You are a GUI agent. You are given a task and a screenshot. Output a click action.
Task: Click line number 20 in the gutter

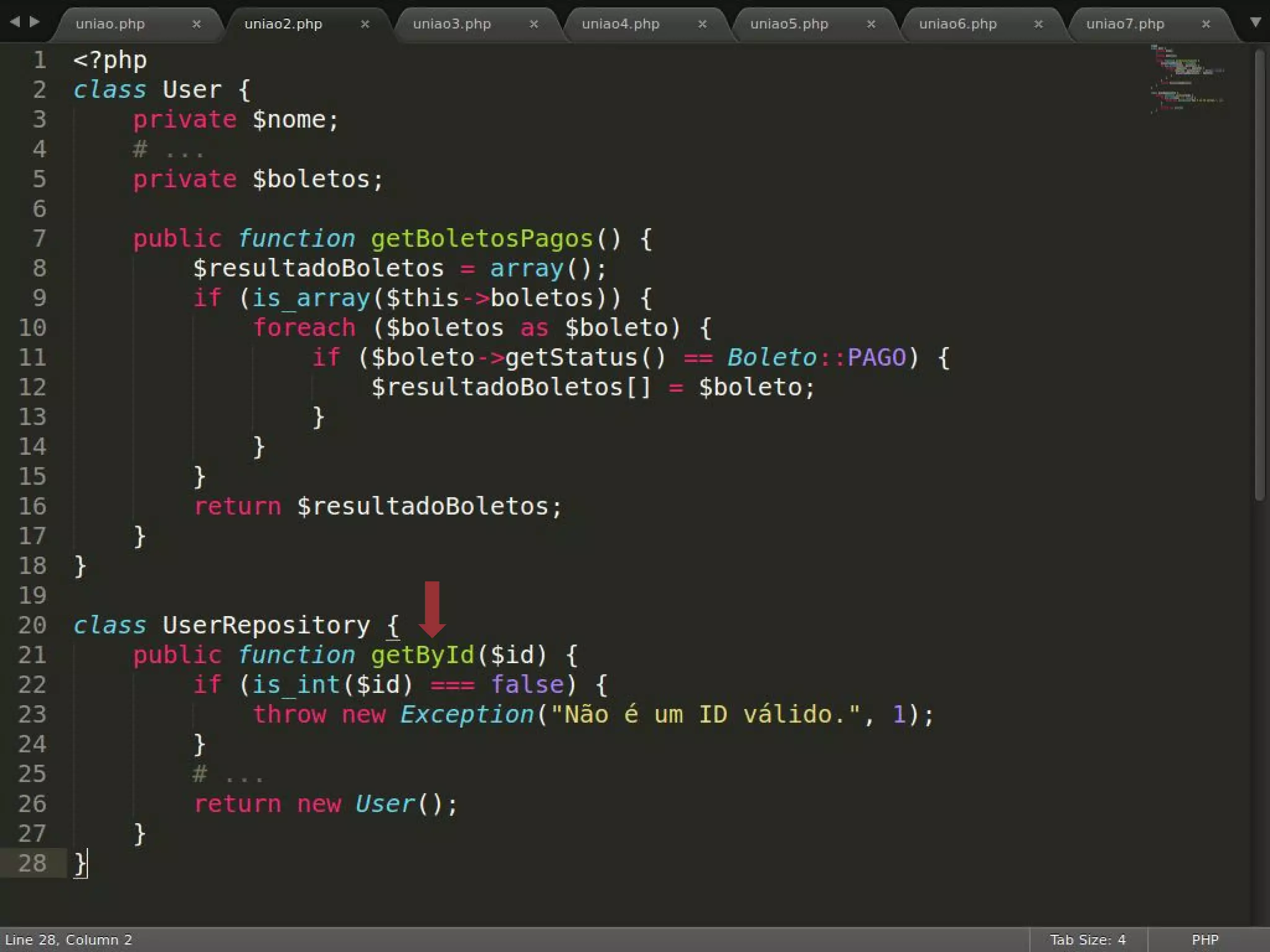(32, 625)
